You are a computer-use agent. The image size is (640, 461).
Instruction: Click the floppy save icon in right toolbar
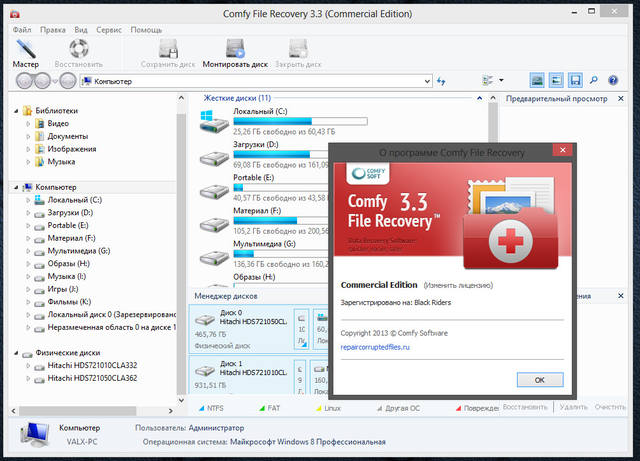pyautogui.click(x=575, y=79)
